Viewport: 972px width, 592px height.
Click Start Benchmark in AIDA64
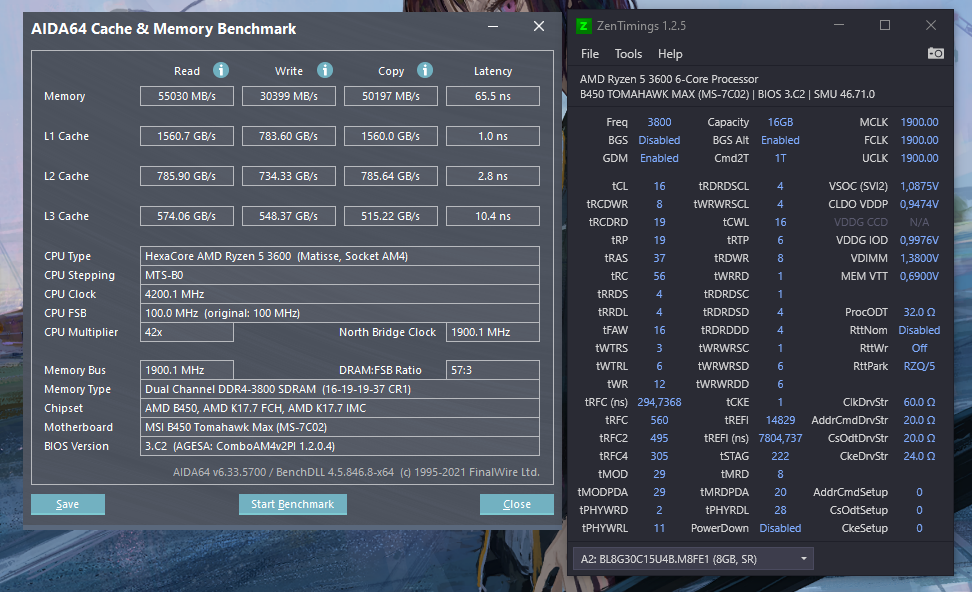coord(293,504)
